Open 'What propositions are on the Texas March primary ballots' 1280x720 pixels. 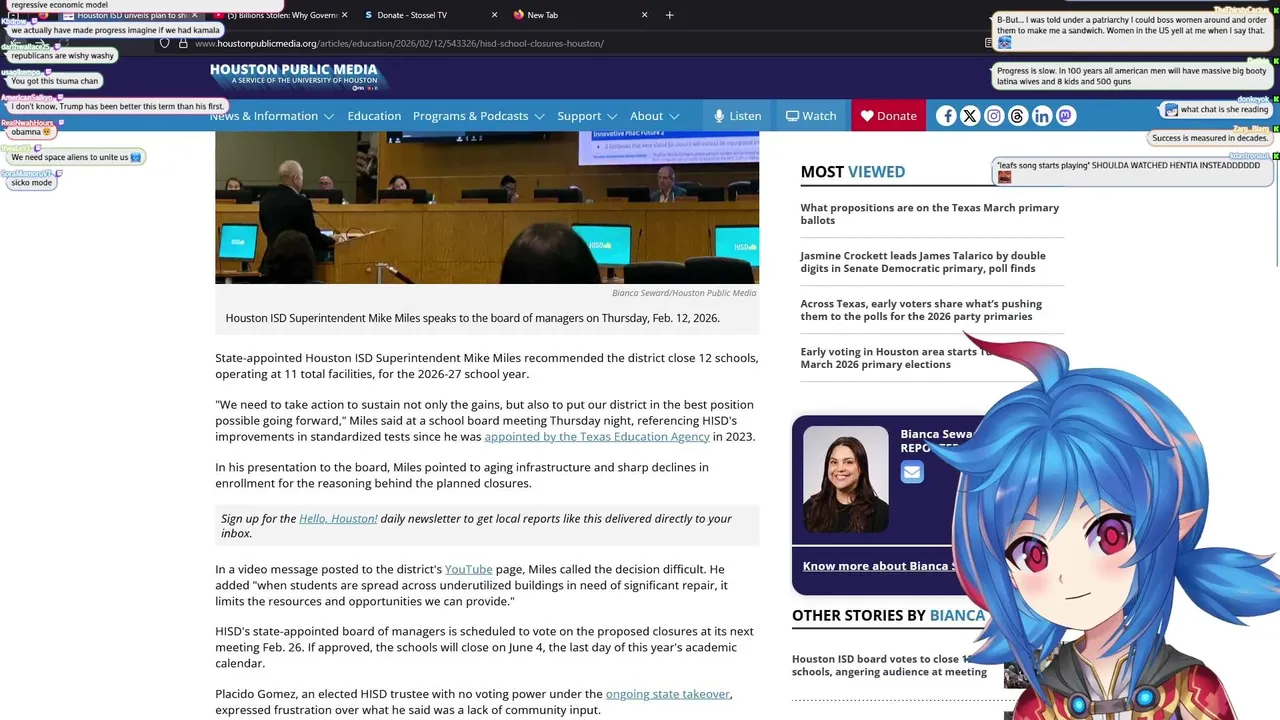929,214
